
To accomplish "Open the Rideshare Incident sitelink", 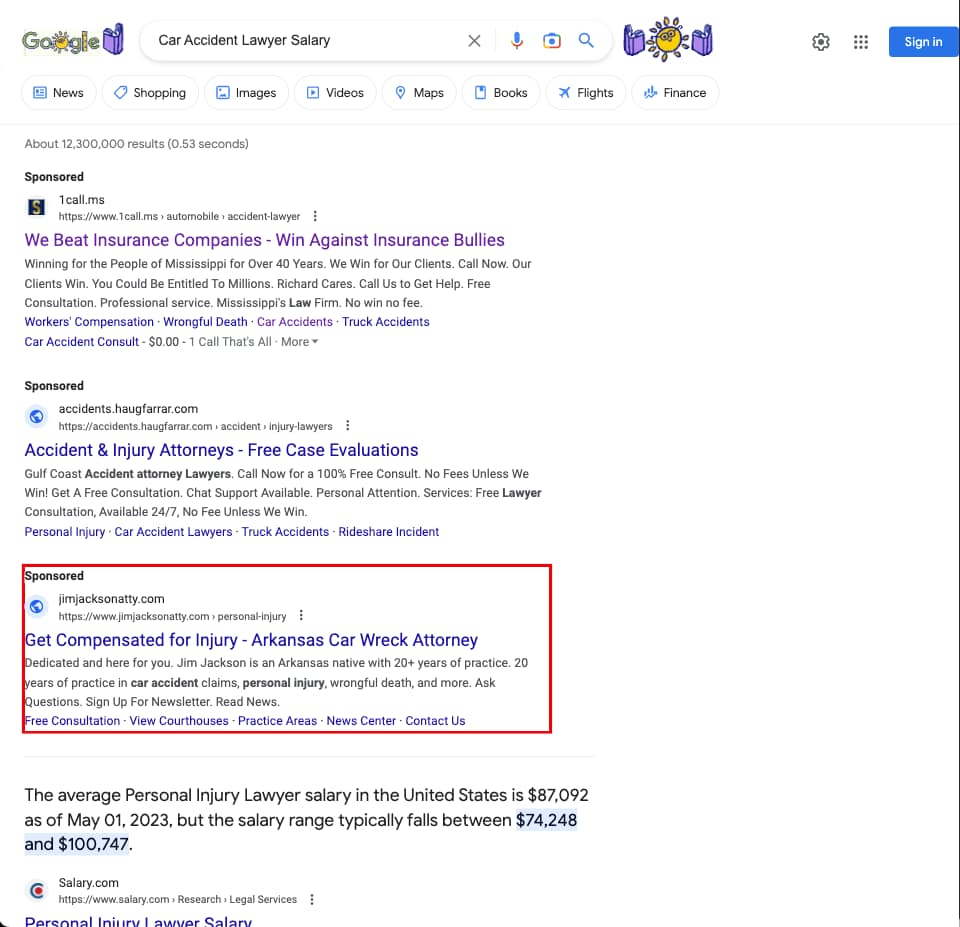I will (389, 532).
